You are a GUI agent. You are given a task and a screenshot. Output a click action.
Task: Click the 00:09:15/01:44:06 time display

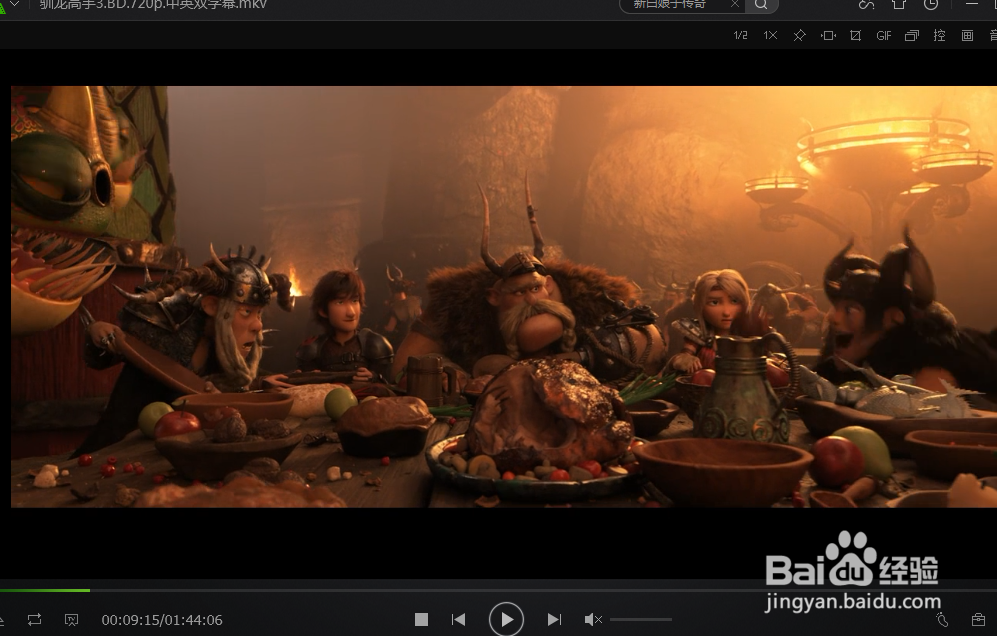coord(162,620)
